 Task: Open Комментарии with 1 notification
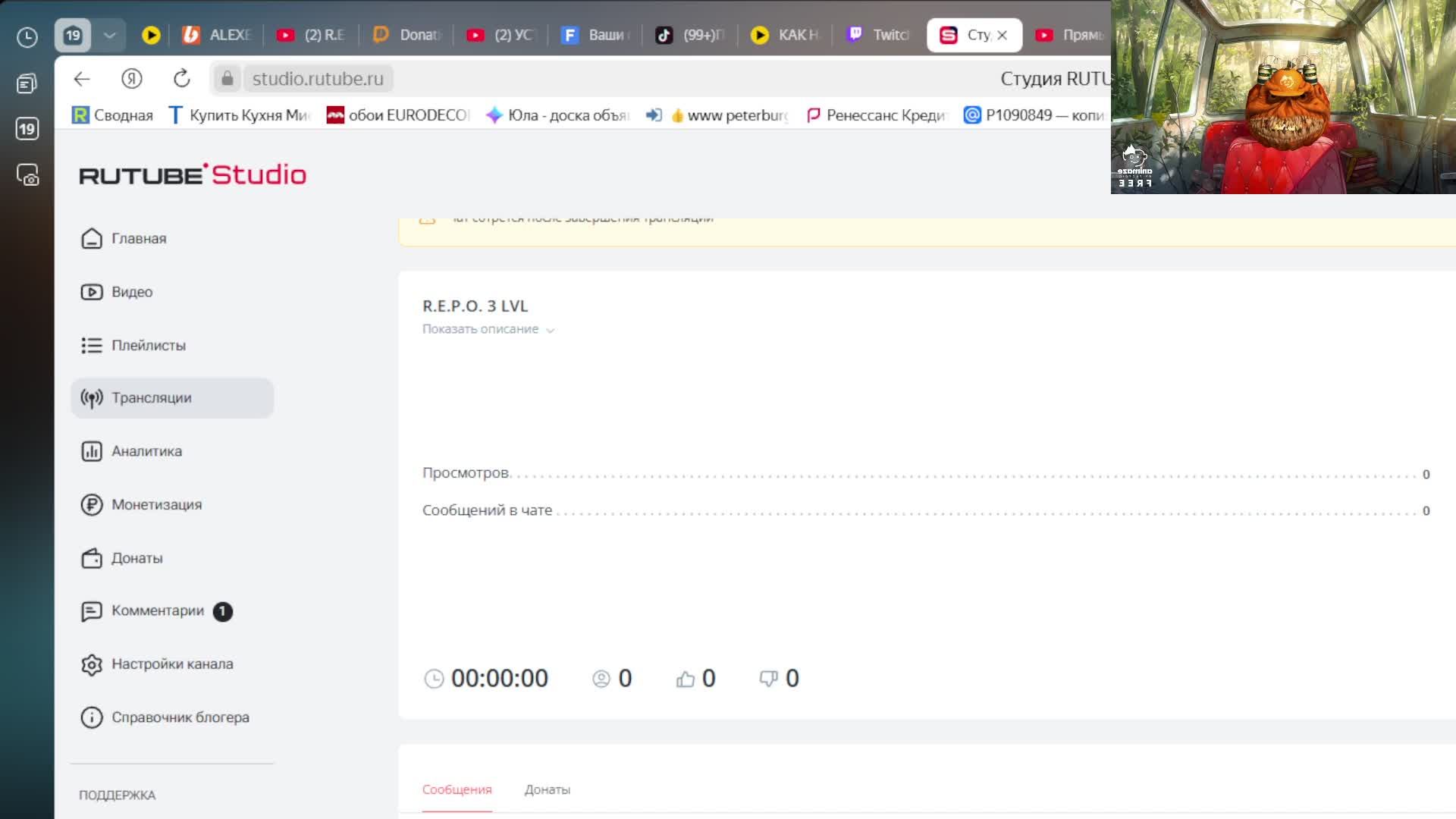pyautogui.click(x=158, y=611)
